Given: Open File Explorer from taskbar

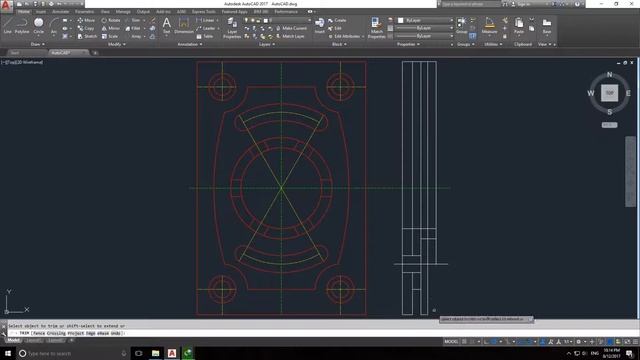Looking at the screenshot, I should click(156, 353).
